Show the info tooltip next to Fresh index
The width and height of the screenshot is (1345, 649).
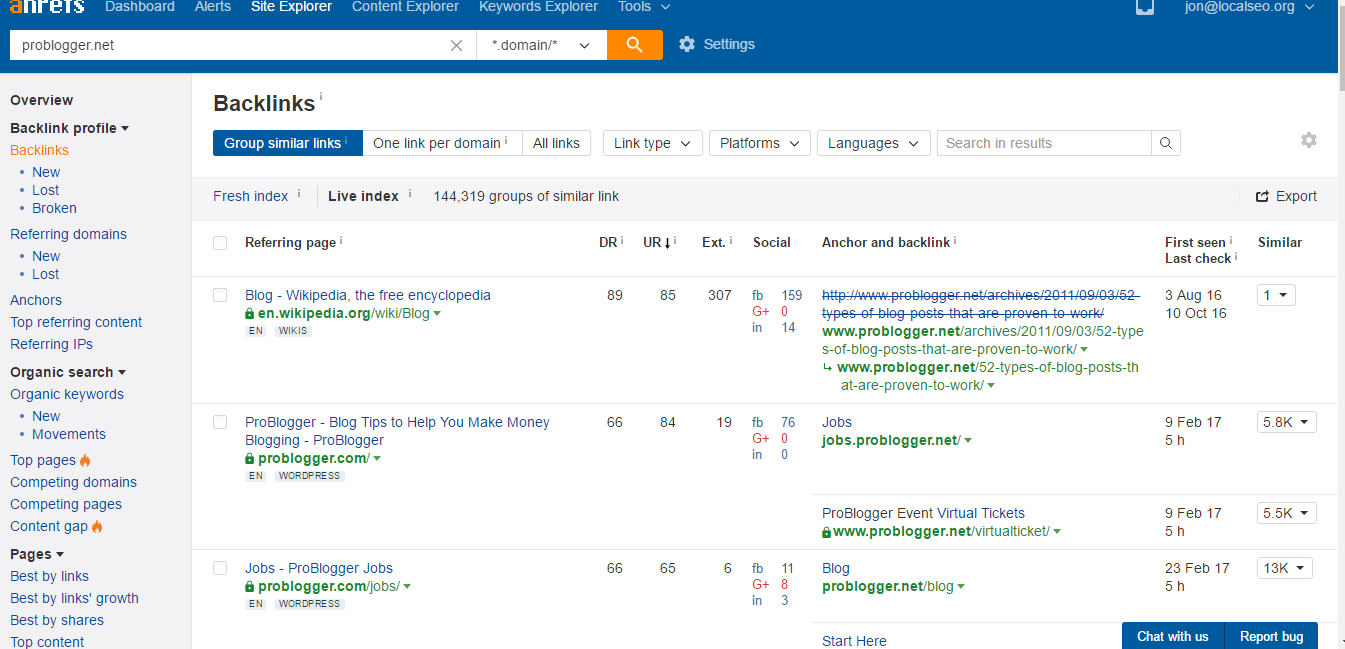click(298, 193)
